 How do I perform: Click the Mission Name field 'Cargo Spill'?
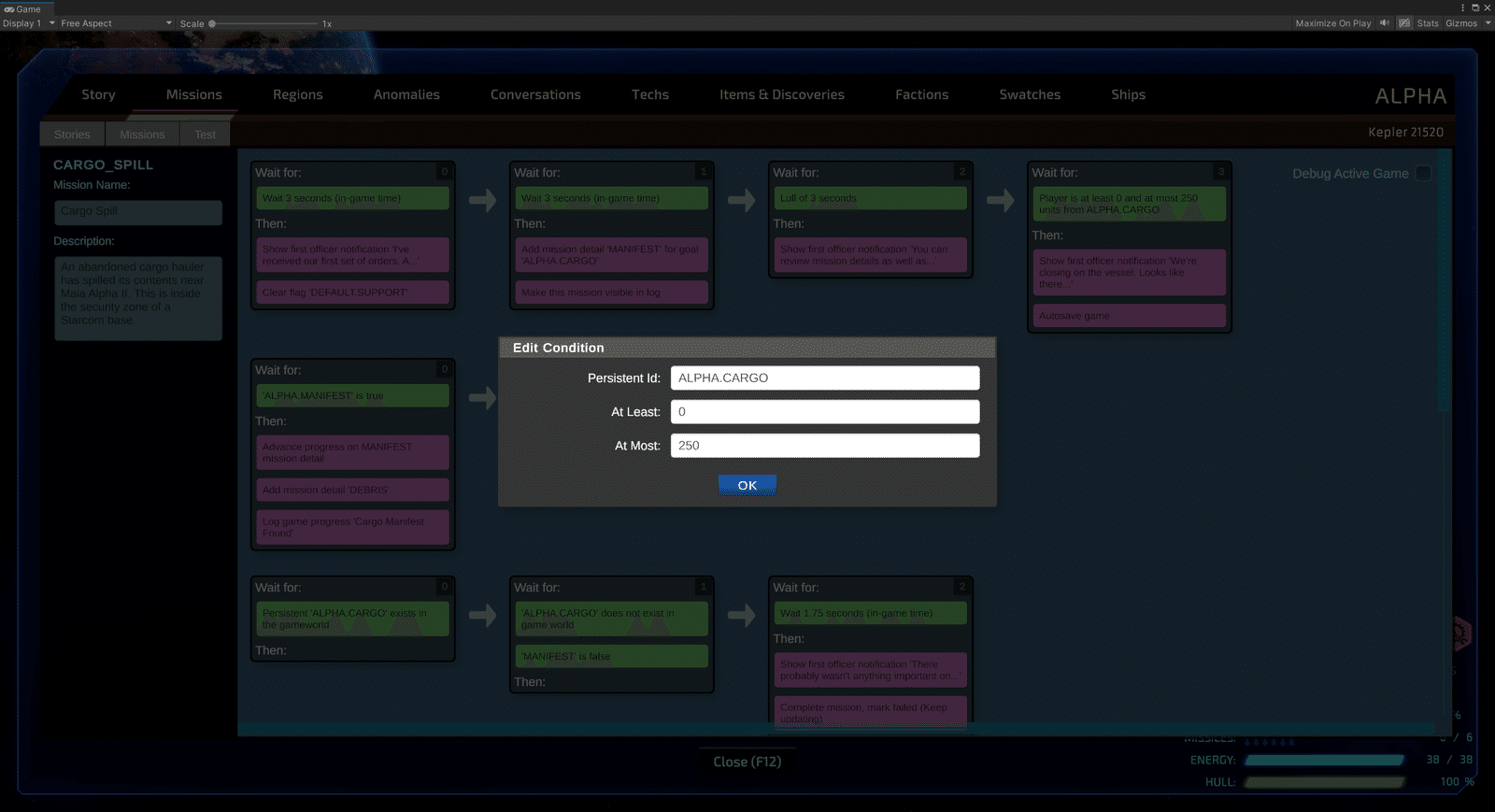(138, 212)
